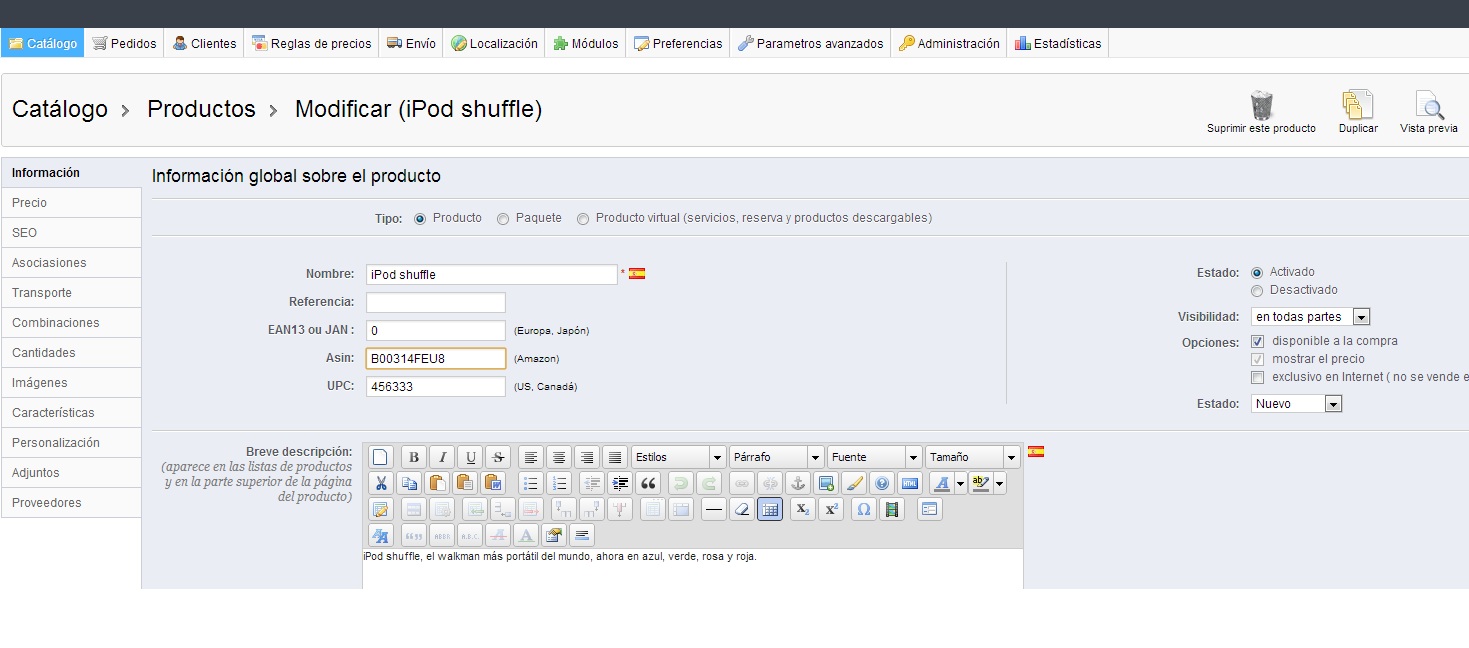Insert a numbered list
Screen dimensions: 1469x648
559,483
